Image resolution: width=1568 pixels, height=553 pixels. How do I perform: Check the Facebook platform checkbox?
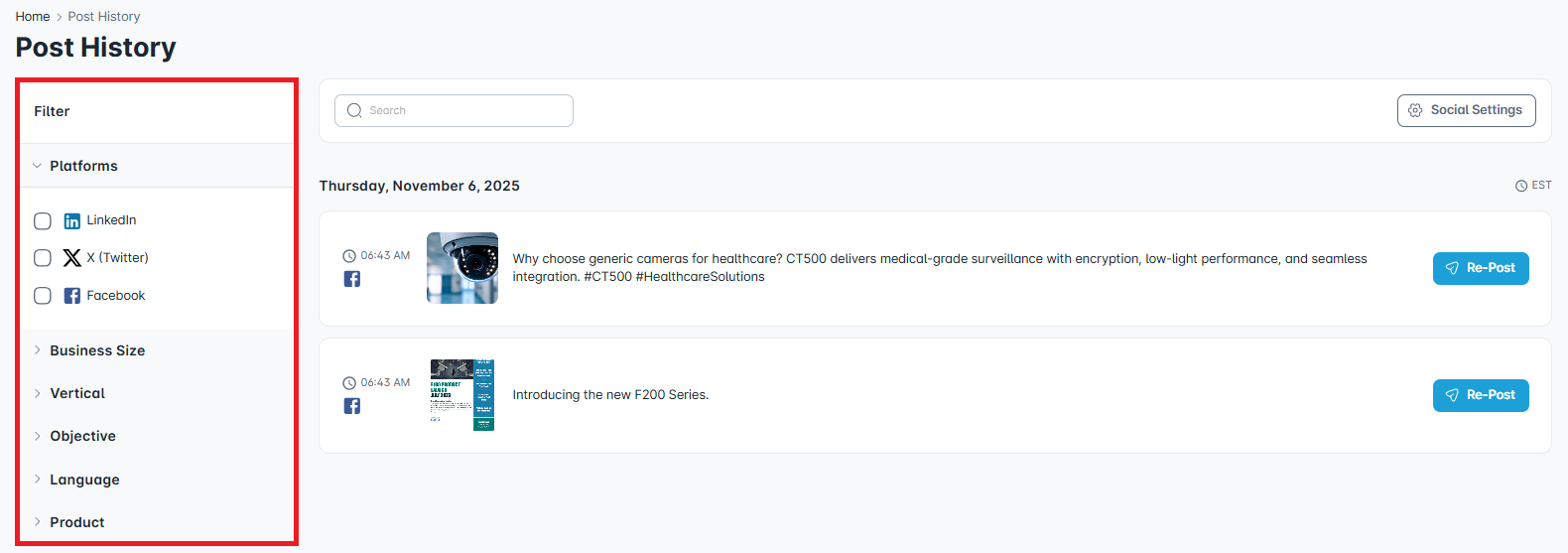[43, 296]
